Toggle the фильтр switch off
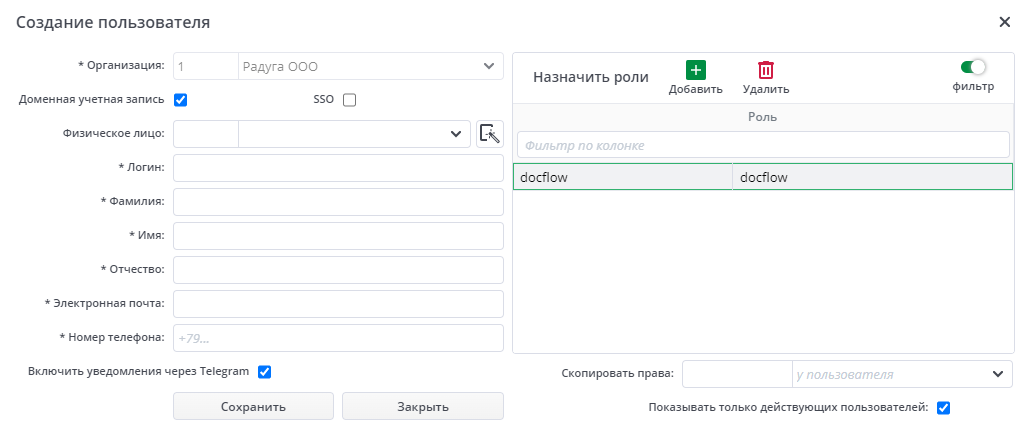Viewport: 1019px width, 426px height. (x=973, y=67)
